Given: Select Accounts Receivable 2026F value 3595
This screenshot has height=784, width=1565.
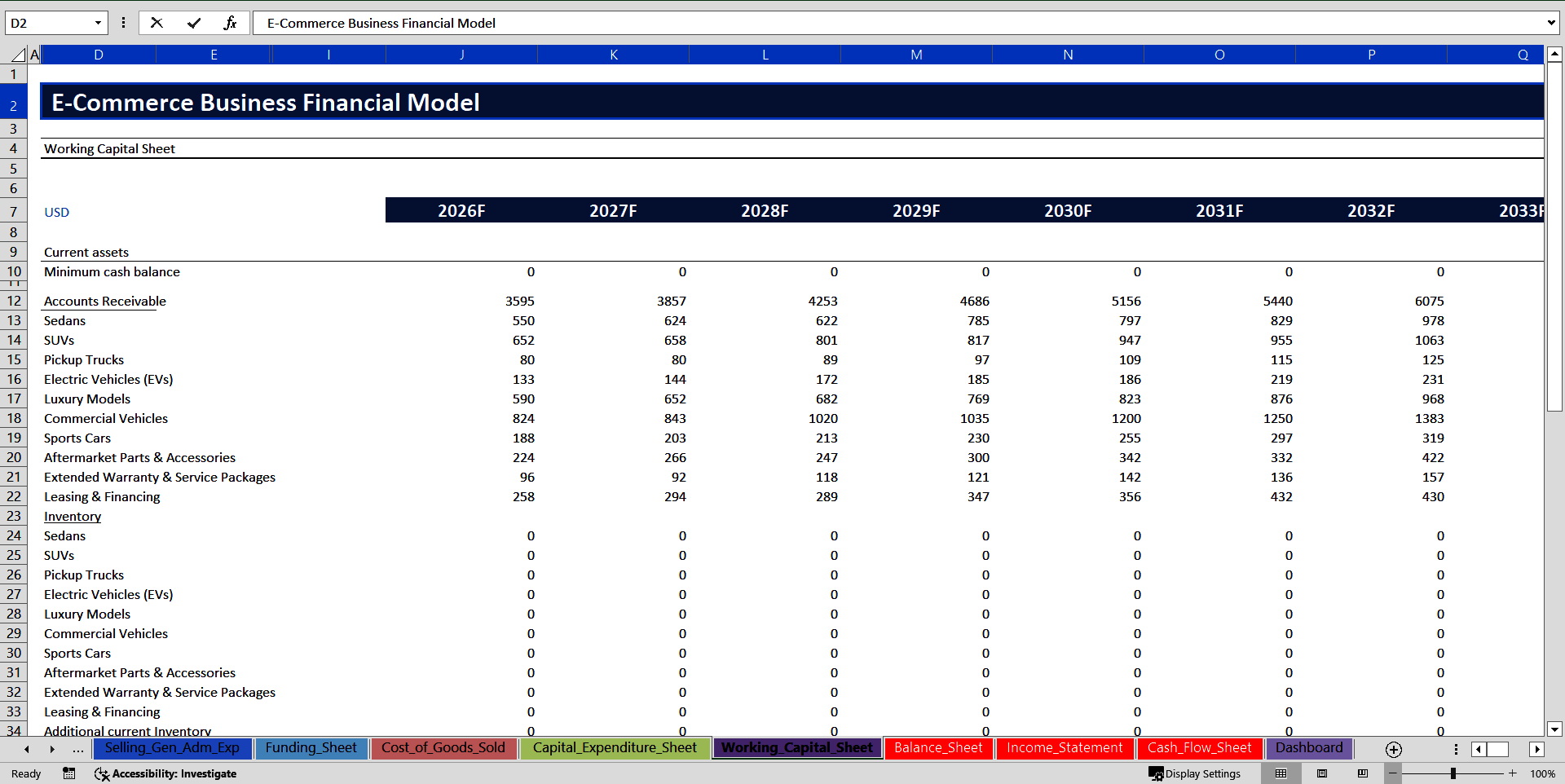Looking at the screenshot, I should point(519,301).
